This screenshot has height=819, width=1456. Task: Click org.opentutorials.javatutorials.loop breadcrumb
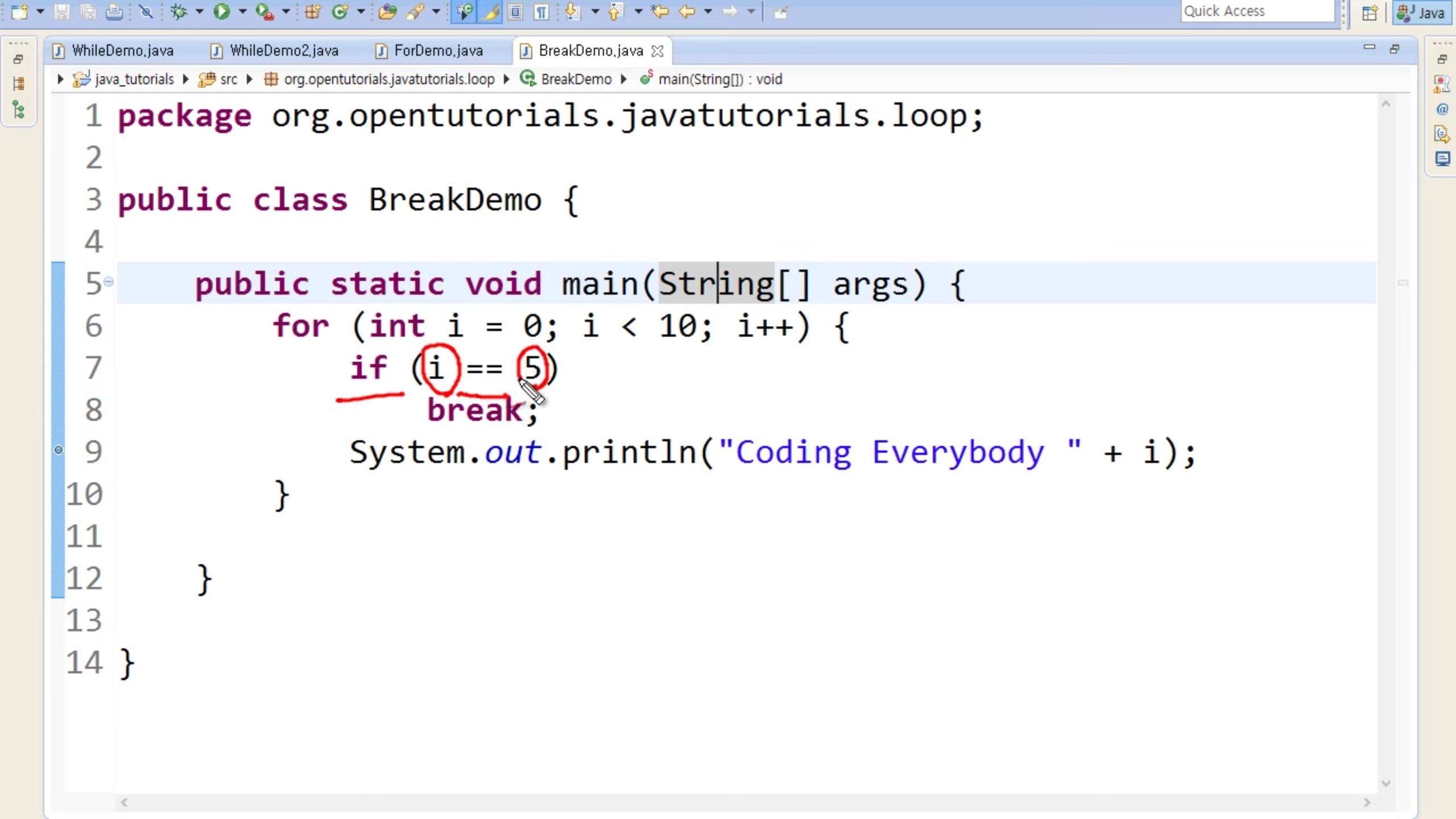(x=389, y=79)
